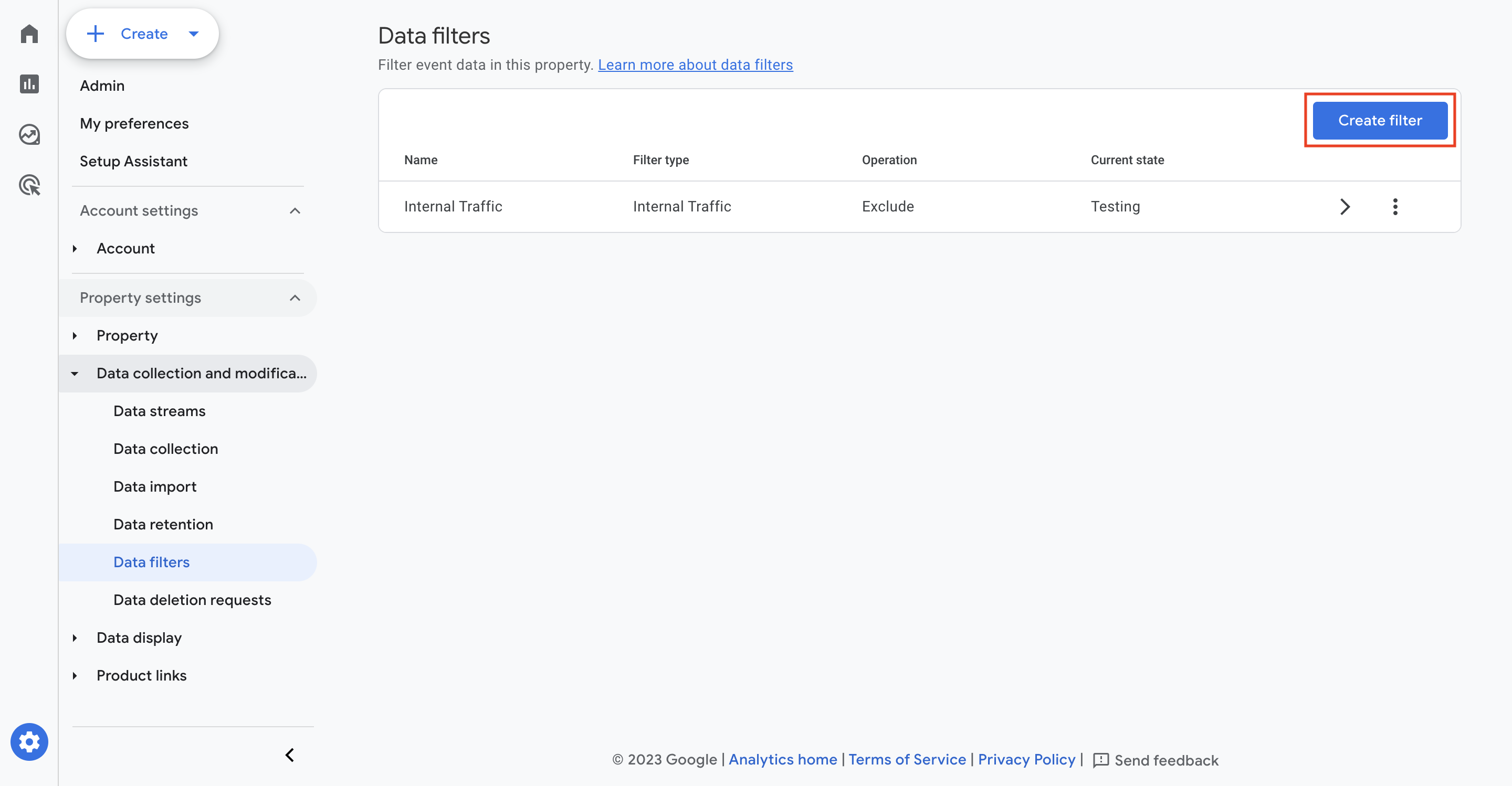Open Data retention page
This screenshot has height=786, width=1512.
coord(163,524)
